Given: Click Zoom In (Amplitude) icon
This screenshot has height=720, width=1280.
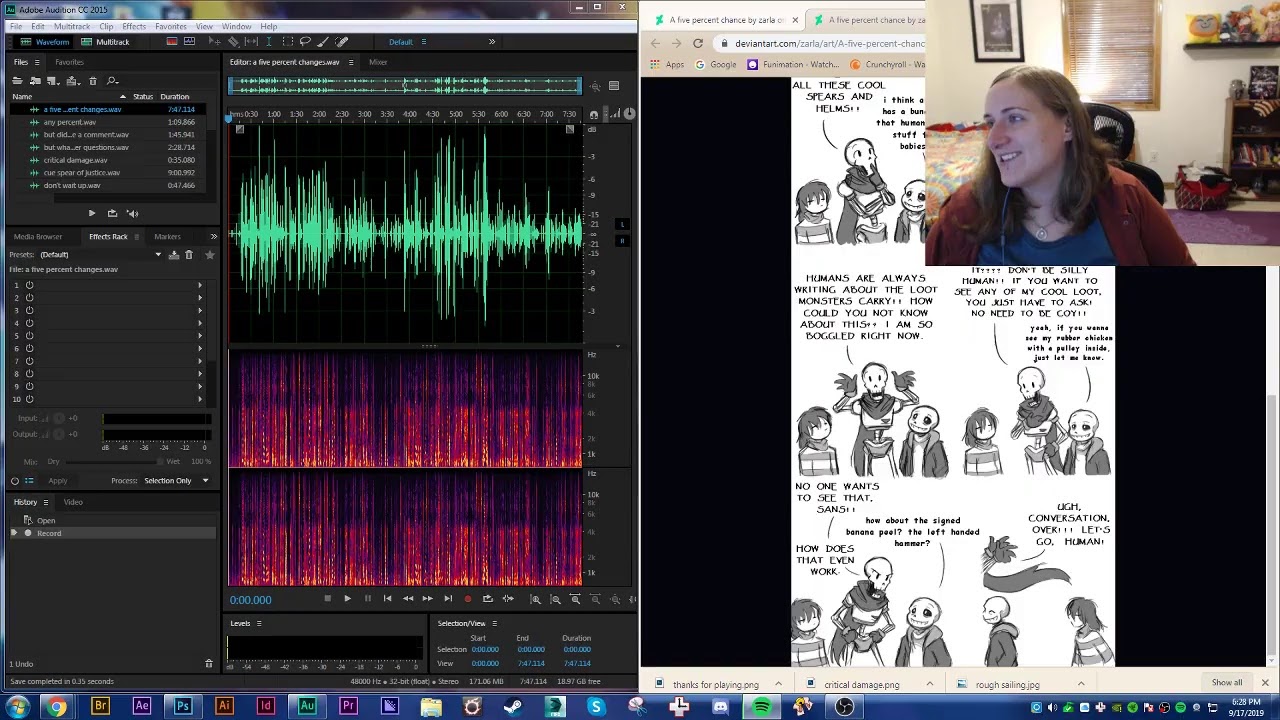Looking at the screenshot, I should pos(535,599).
